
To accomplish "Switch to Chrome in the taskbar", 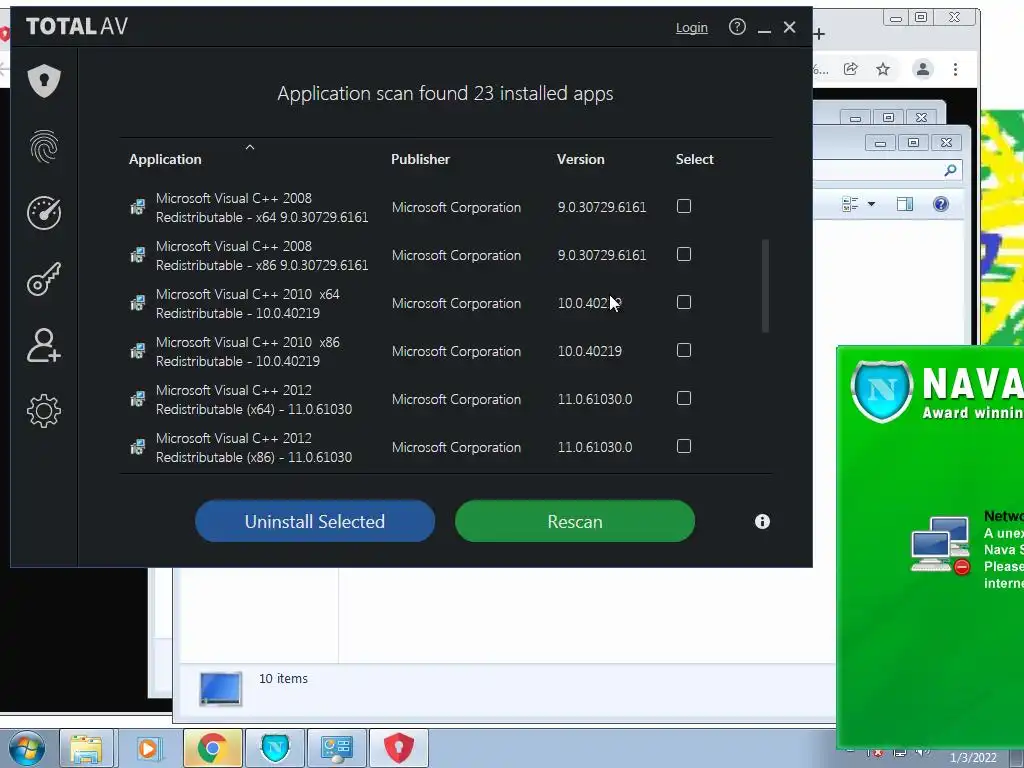I will pos(212,748).
